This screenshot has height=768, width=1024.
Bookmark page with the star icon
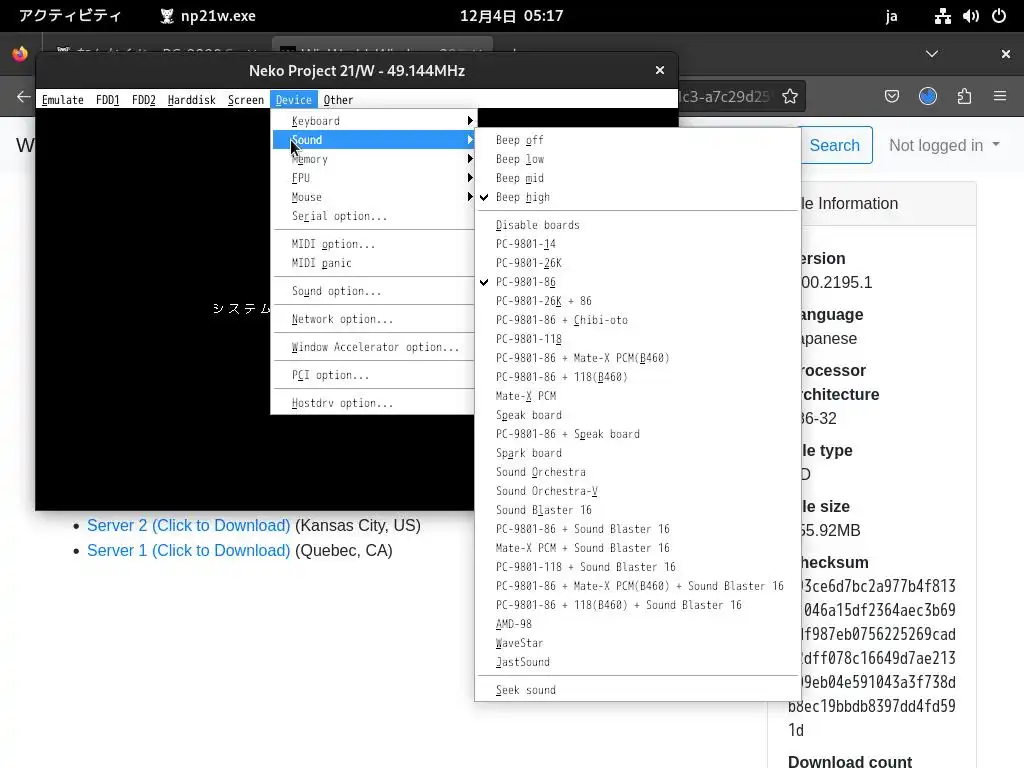tap(790, 97)
